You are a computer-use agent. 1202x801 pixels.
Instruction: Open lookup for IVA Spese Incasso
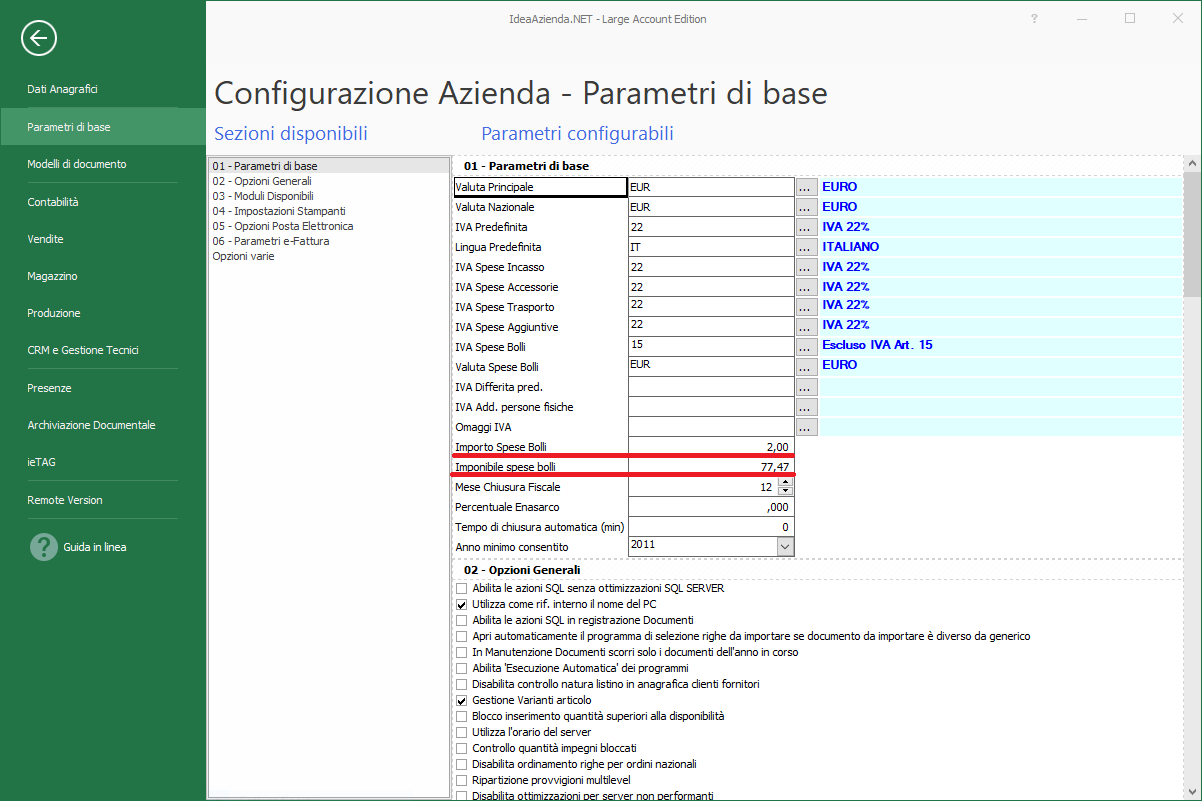(807, 267)
